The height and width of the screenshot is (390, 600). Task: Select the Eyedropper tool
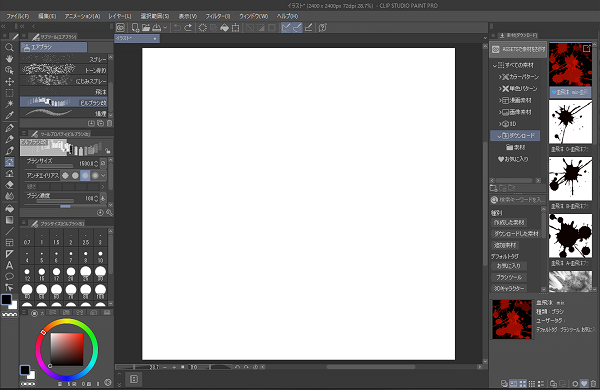[x=9, y=115]
